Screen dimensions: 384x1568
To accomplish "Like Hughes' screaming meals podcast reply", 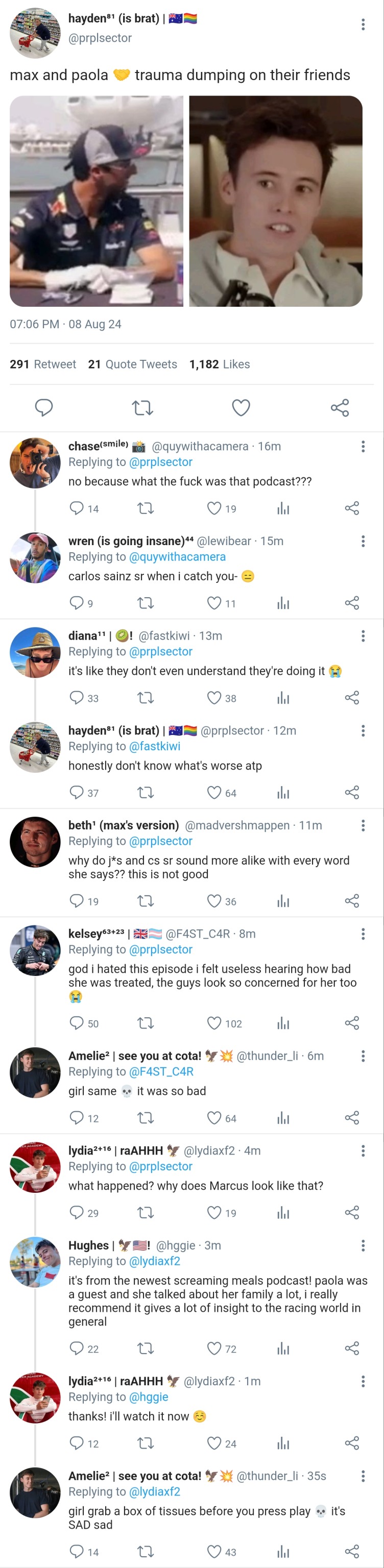I will pos(214,1348).
